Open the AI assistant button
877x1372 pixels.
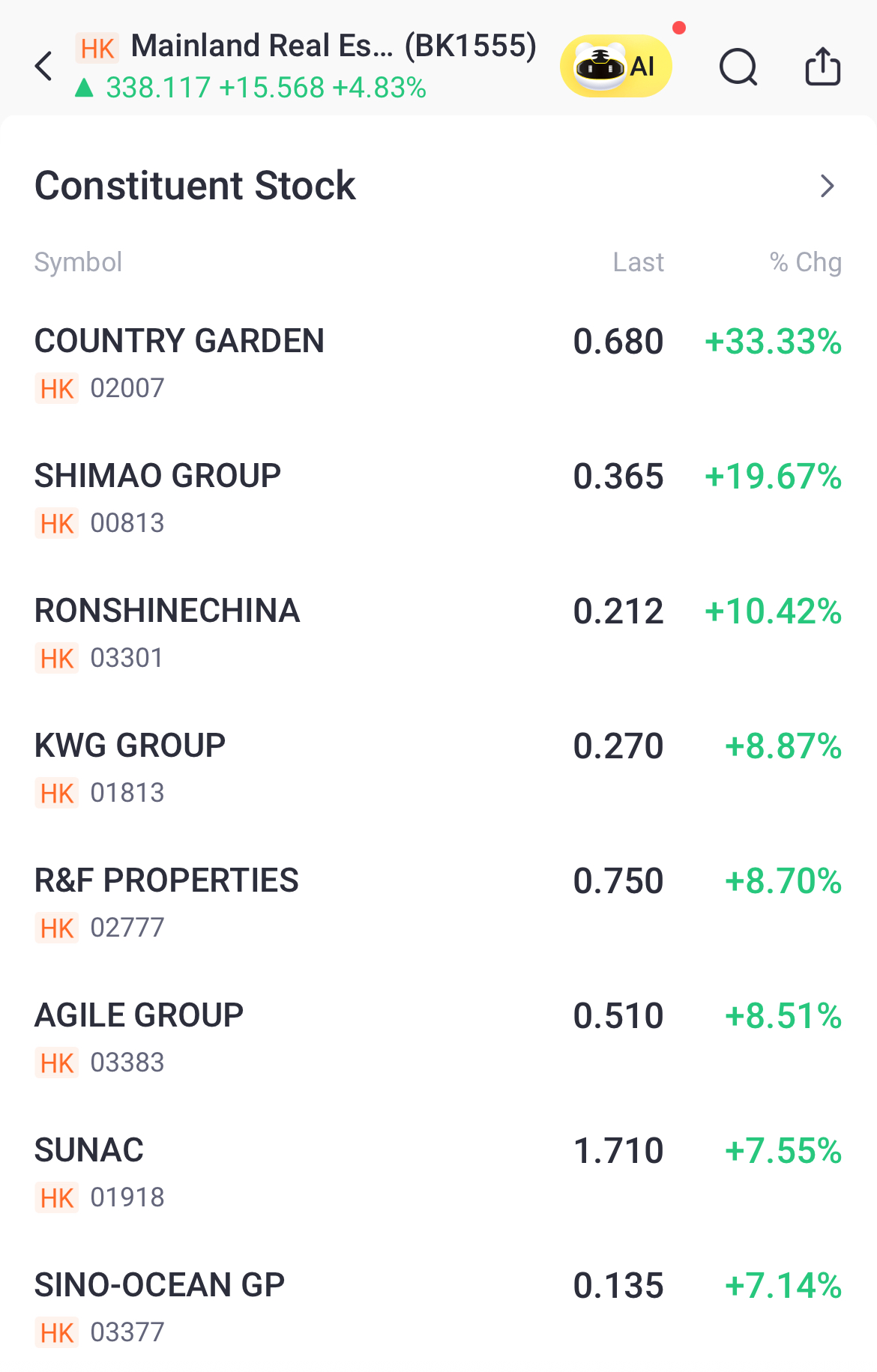[x=616, y=66]
